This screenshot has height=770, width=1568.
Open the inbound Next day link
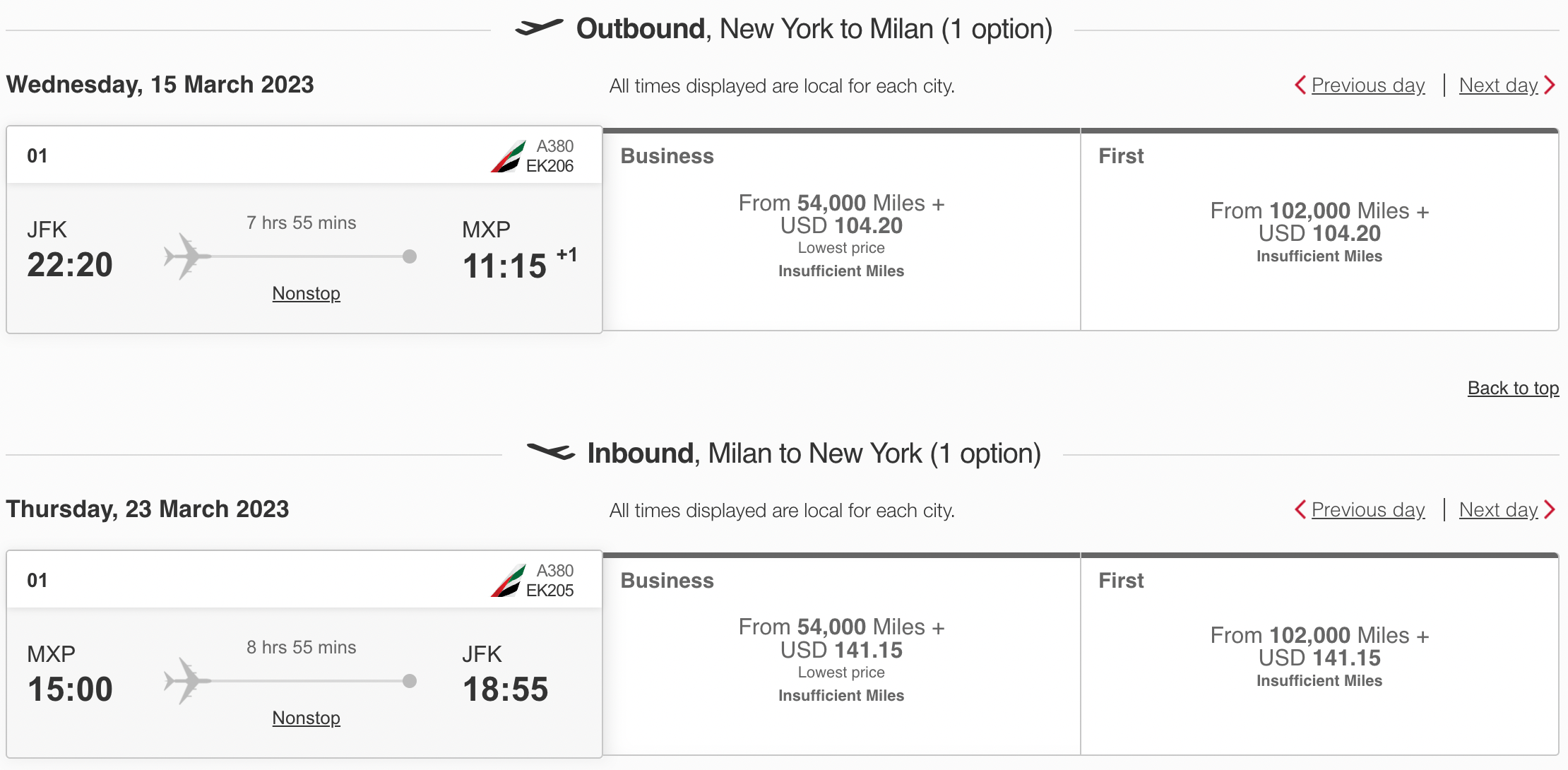point(1498,509)
